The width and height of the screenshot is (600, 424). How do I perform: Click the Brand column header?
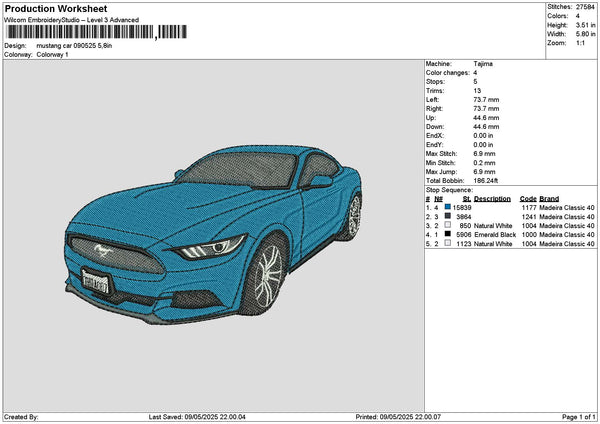pos(549,198)
